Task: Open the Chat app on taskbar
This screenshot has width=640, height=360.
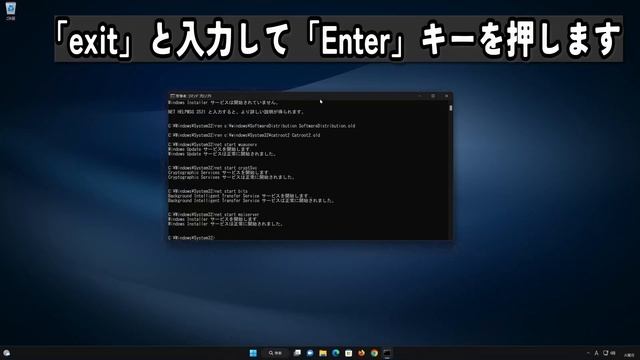Action: pyautogui.click(x=310, y=353)
